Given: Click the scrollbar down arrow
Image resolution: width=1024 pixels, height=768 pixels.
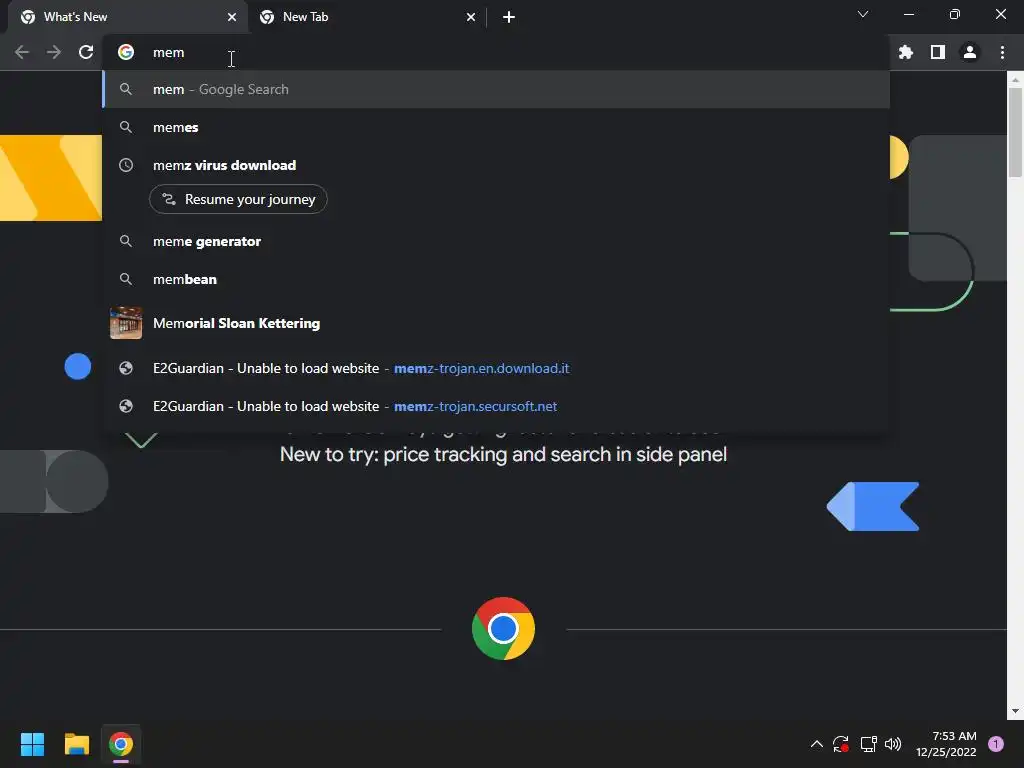Looking at the screenshot, I should click(x=1015, y=711).
